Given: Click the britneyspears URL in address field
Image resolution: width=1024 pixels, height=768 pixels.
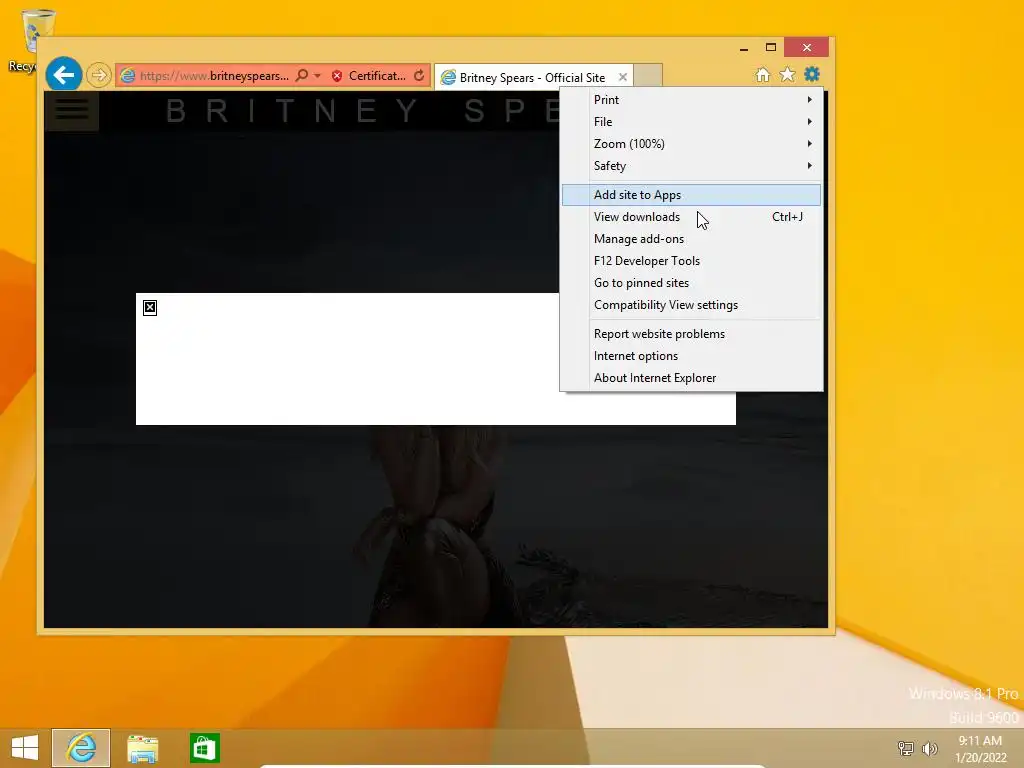Looking at the screenshot, I should click(214, 76).
